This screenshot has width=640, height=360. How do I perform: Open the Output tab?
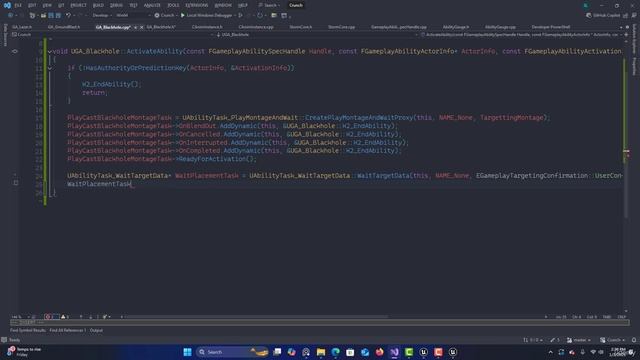pos(96,330)
